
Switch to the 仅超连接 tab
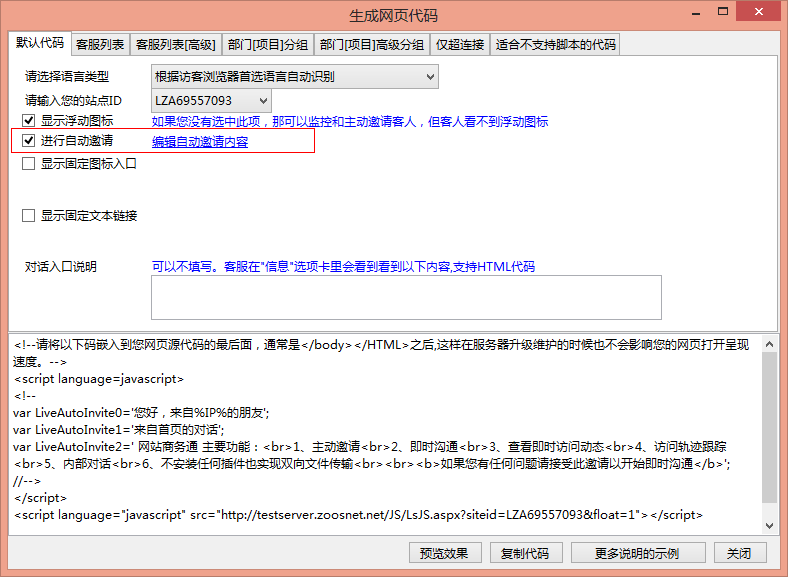click(460, 45)
